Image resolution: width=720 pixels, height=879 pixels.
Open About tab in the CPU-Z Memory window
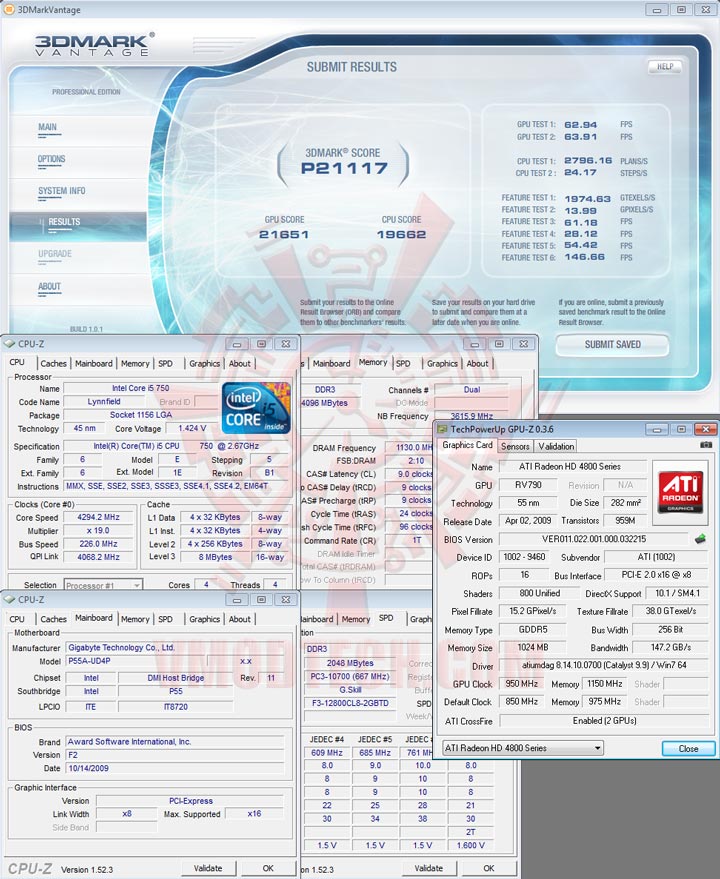click(x=477, y=363)
